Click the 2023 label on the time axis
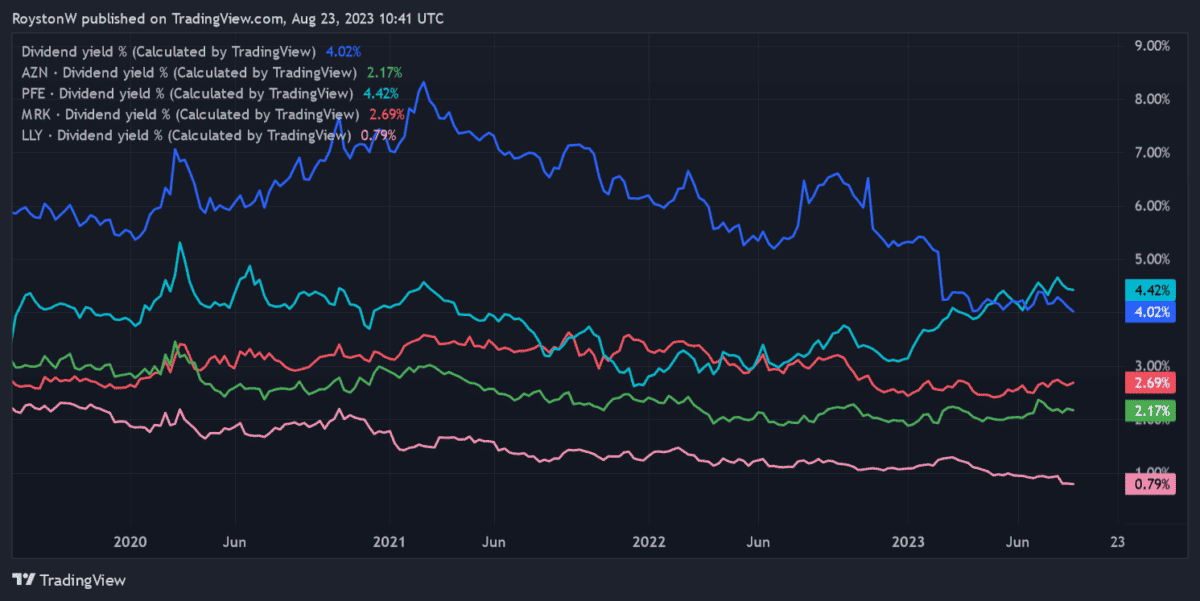Screen dimensions: 1200x601 [x=907, y=541]
